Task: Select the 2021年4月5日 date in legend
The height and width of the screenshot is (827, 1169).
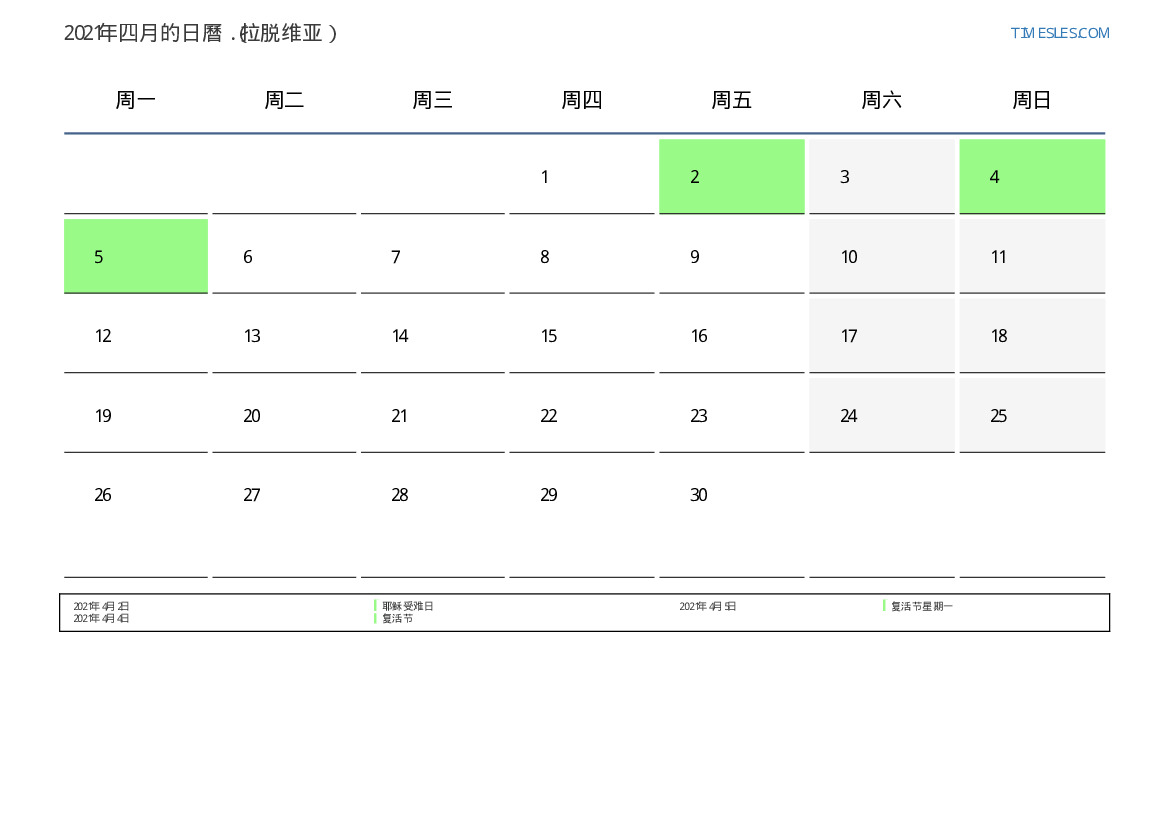Action: pos(708,606)
